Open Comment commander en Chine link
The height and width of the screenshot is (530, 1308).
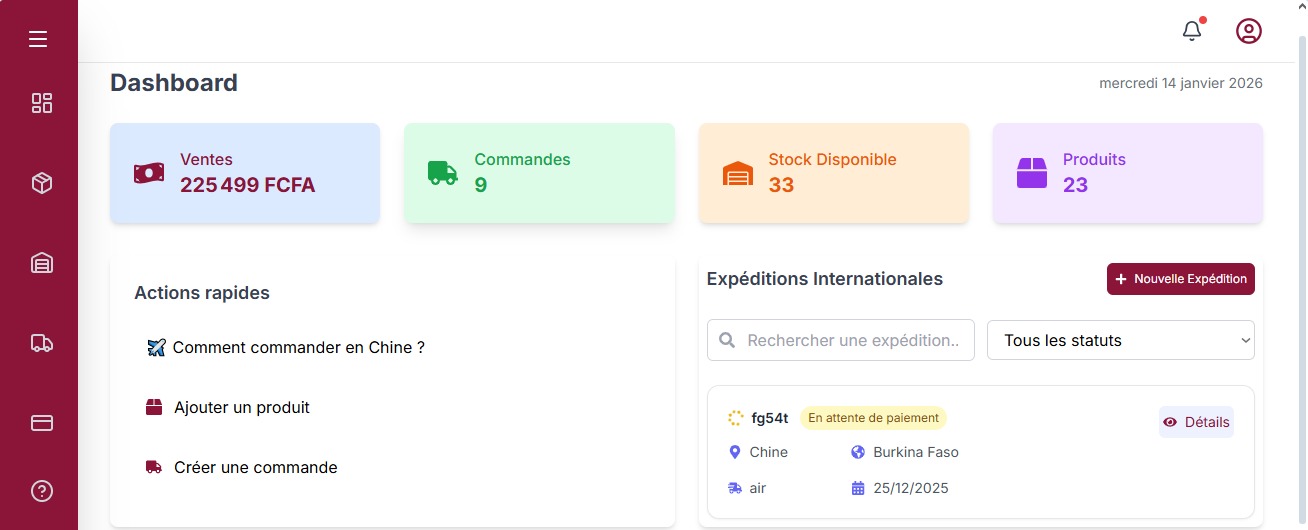click(298, 348)
